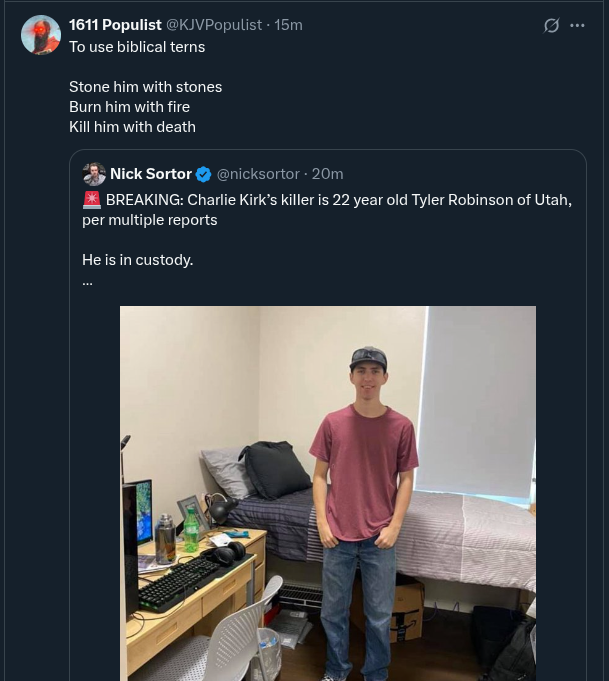The image size is (609, 681).
Task: Open the quoted post's 20m timestamp
Action: tap(327, 174)
